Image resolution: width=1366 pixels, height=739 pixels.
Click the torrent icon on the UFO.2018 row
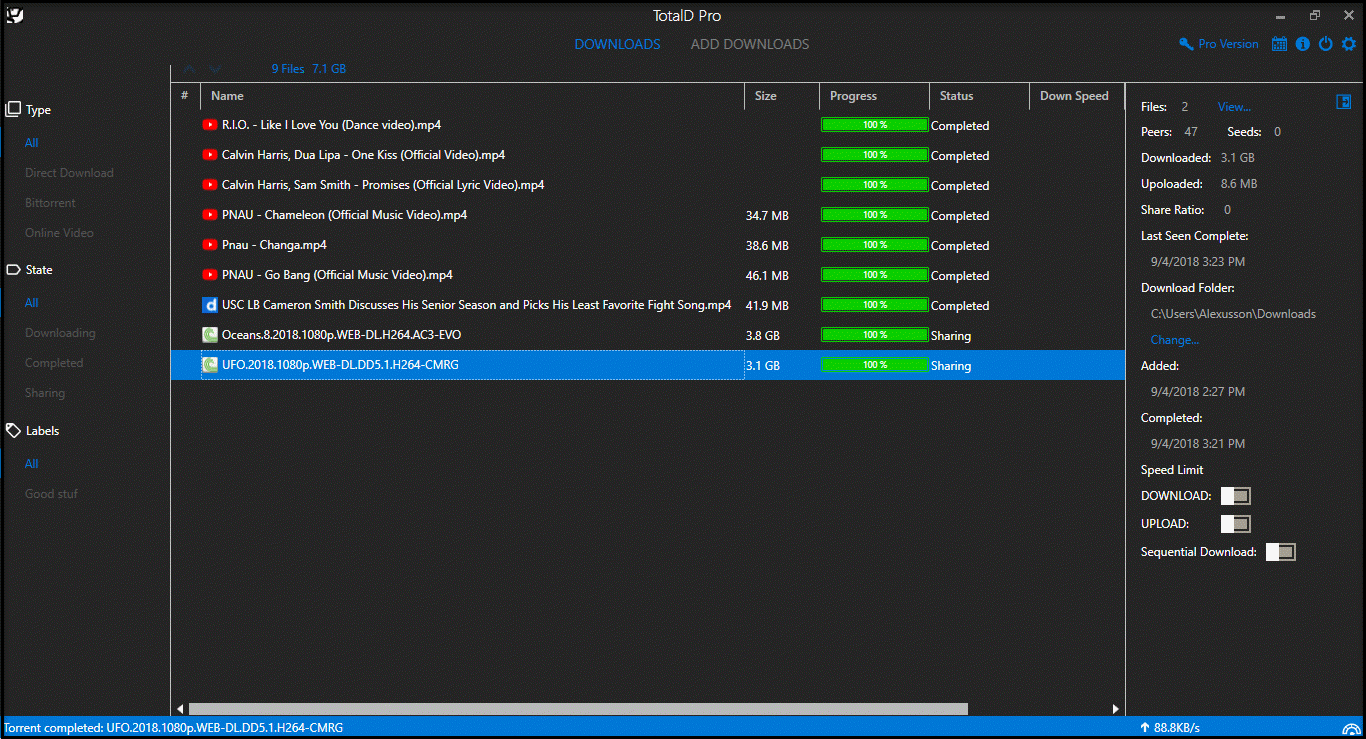click(210, 365)
